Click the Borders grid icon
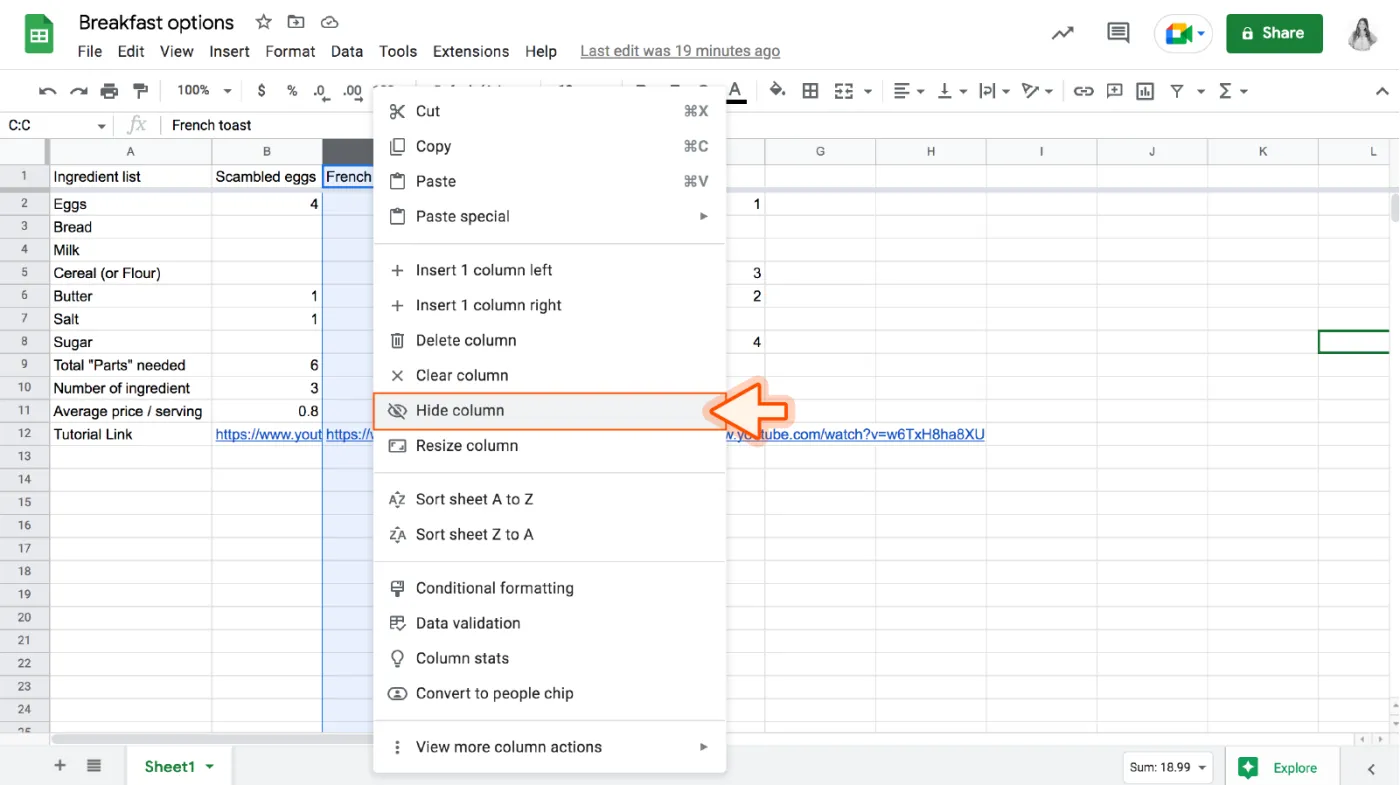The width and height of the screenshot is (1400, 785). point(810,91)
